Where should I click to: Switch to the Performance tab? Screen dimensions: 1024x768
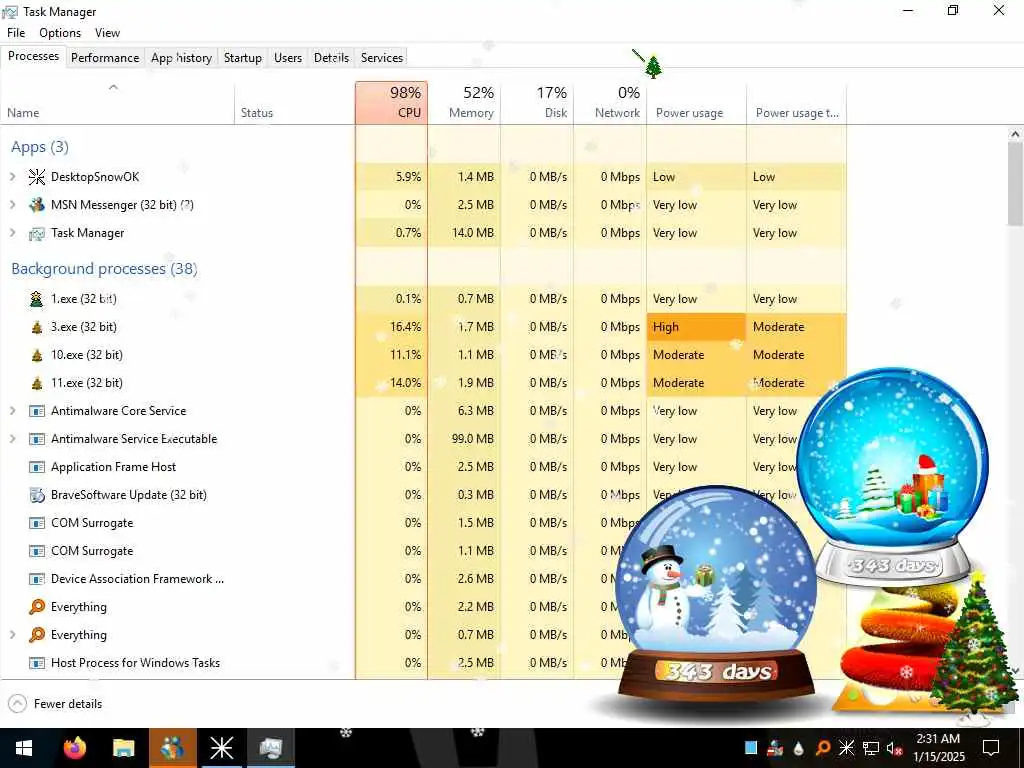[x=105, y=57]
